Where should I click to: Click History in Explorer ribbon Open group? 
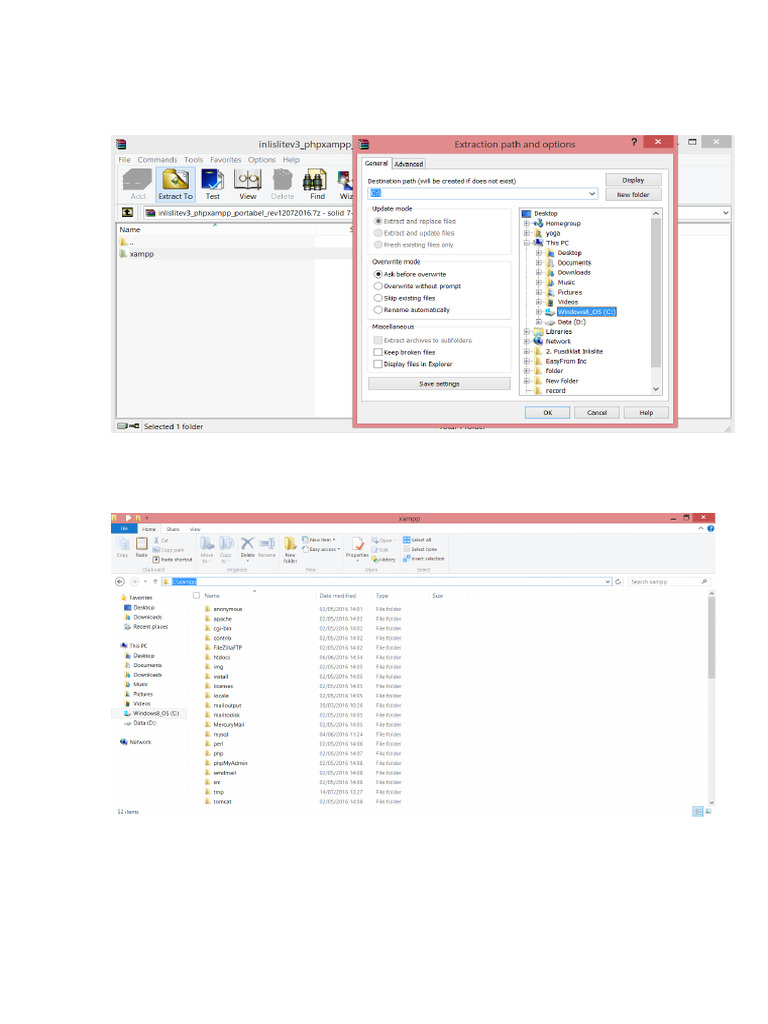(x=384, y=559)
